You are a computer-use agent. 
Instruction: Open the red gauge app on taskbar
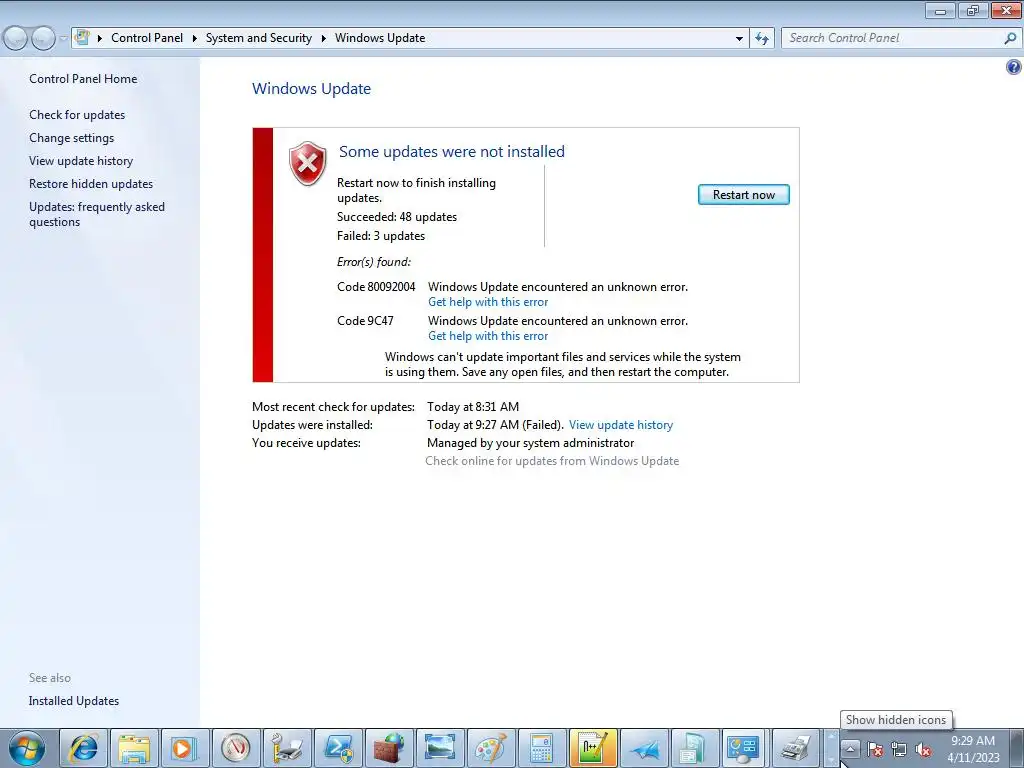point(236,748)
